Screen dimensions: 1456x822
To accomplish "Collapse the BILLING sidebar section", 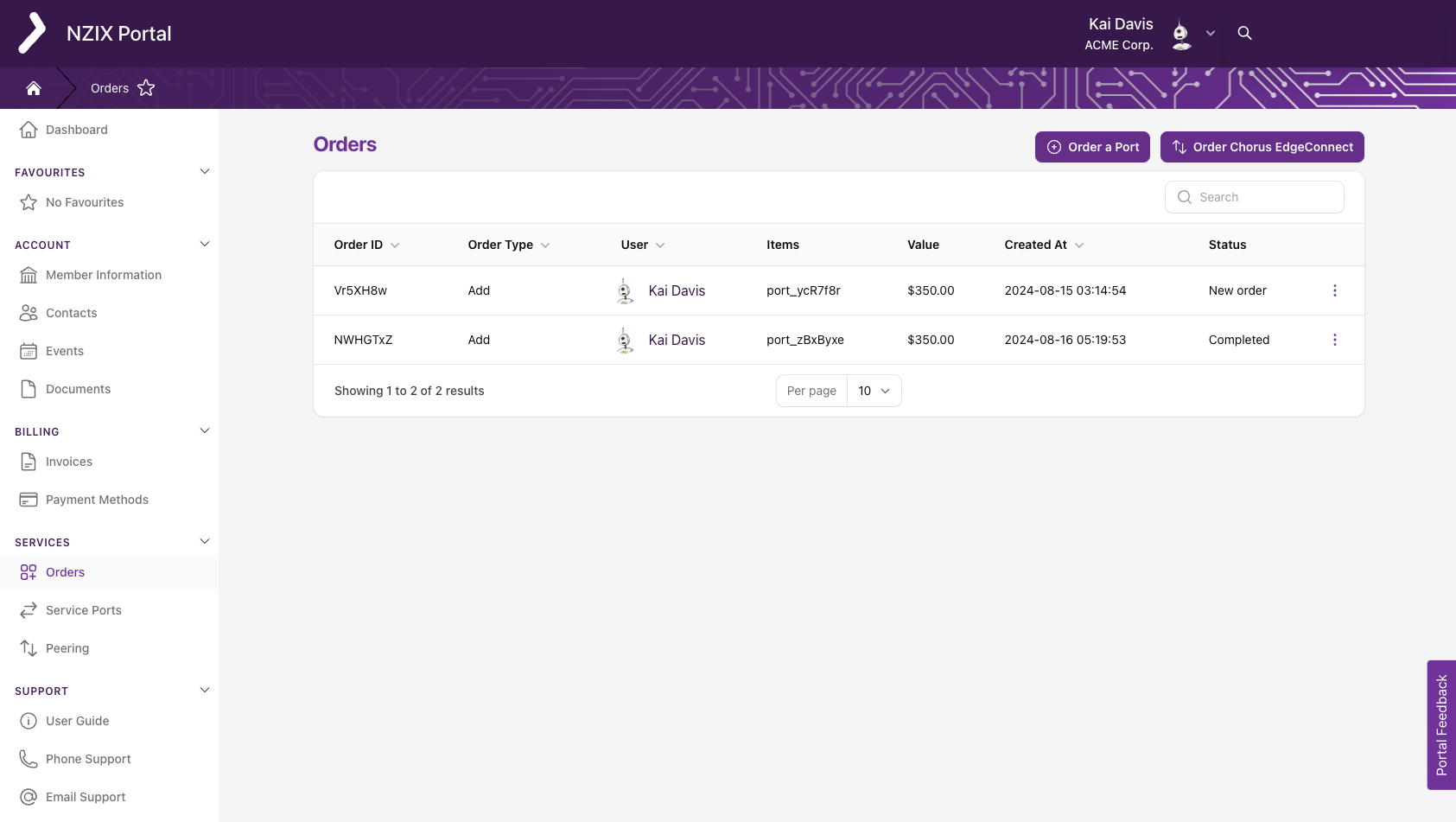I will [x=205, y=430].
